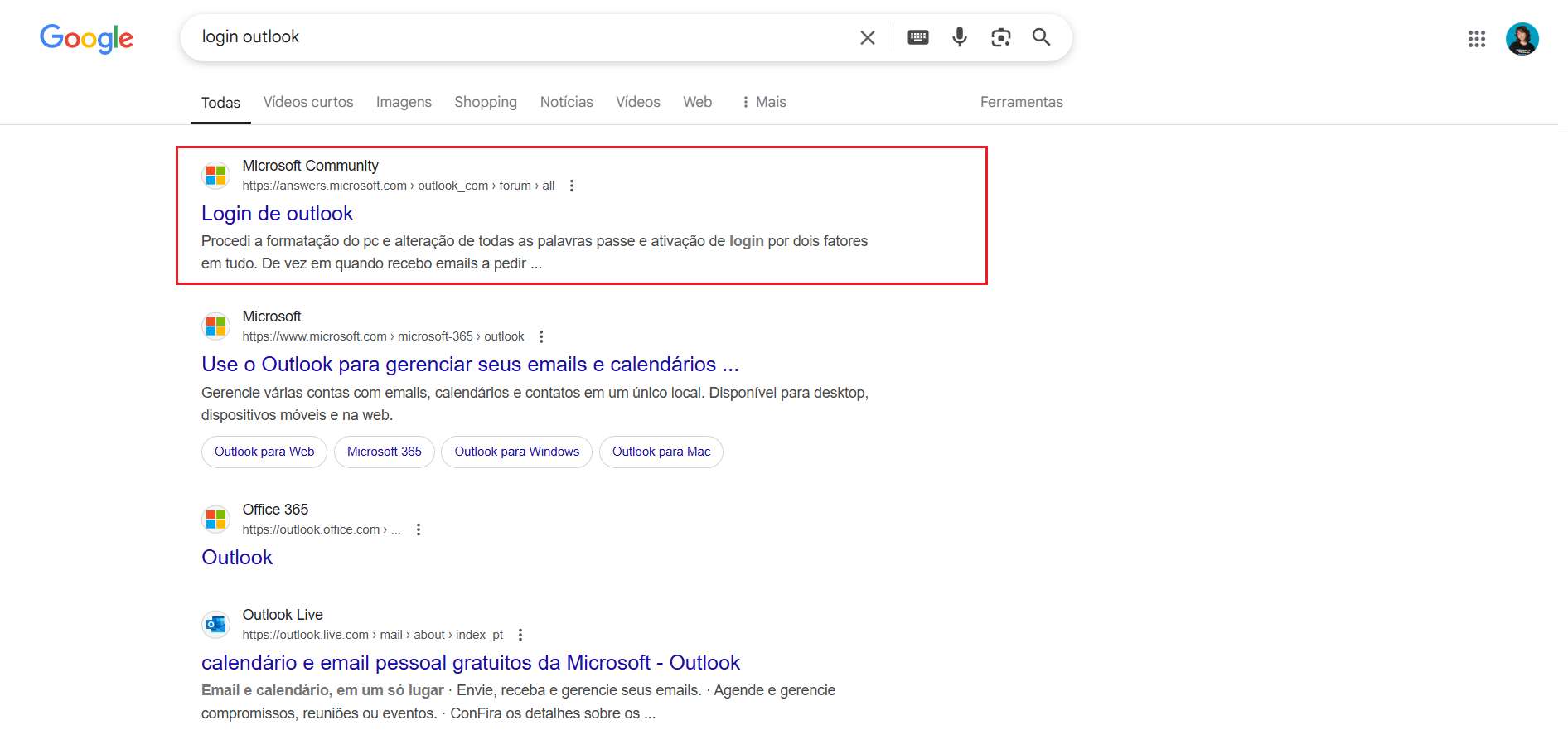Open the Google account profile avatar
This screenshot has height=730, width=1568.
click(1522, 39)
